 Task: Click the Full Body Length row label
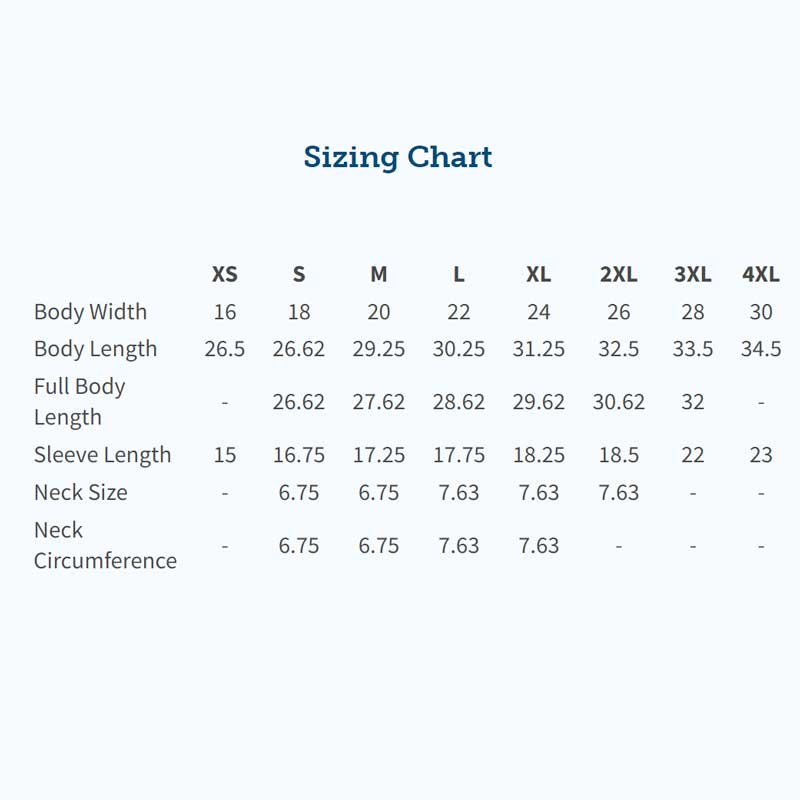80,401
